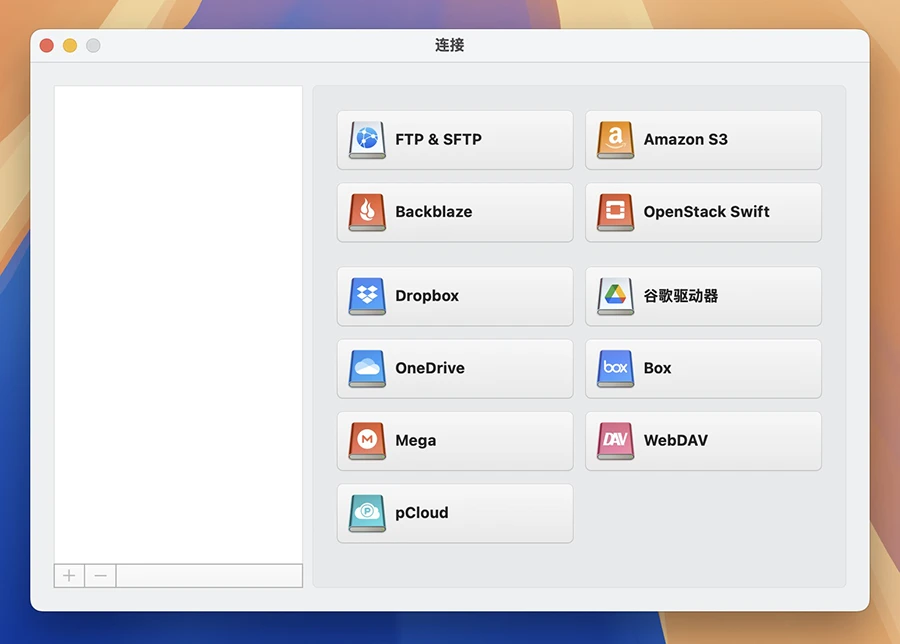
Task: Click the Google Drive triangle icon
Action: [615, 296]
